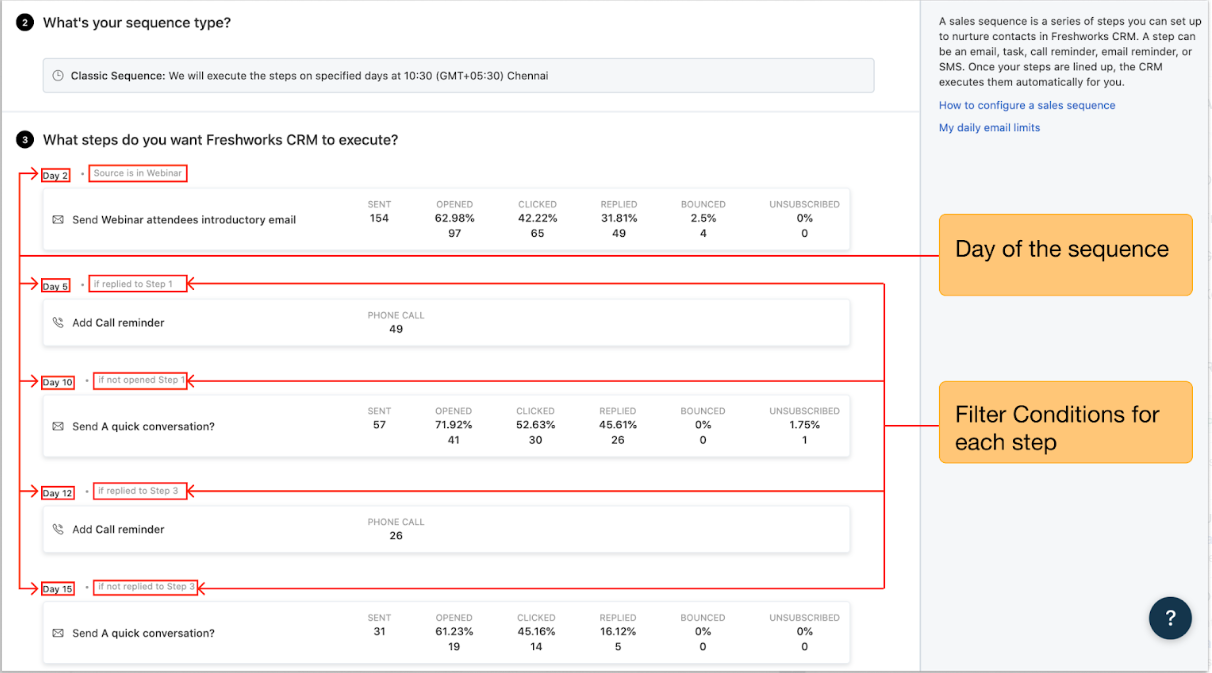Click the "Day 10" label
Viewport: 1212px width, 673px height.
click(x=58, y=383)
